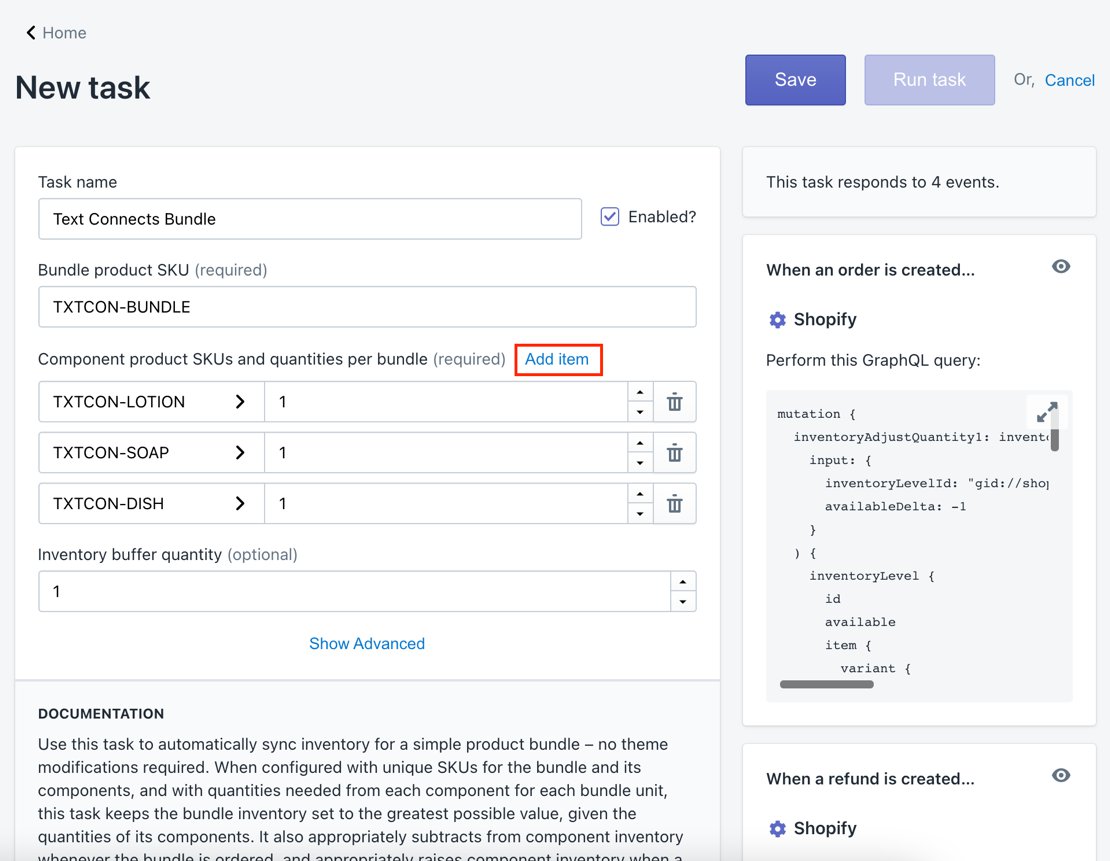Expand the GraphQL code preview to fullscreen
The height and width of the screenshot is (861, 1110).
pos(1046,412)
